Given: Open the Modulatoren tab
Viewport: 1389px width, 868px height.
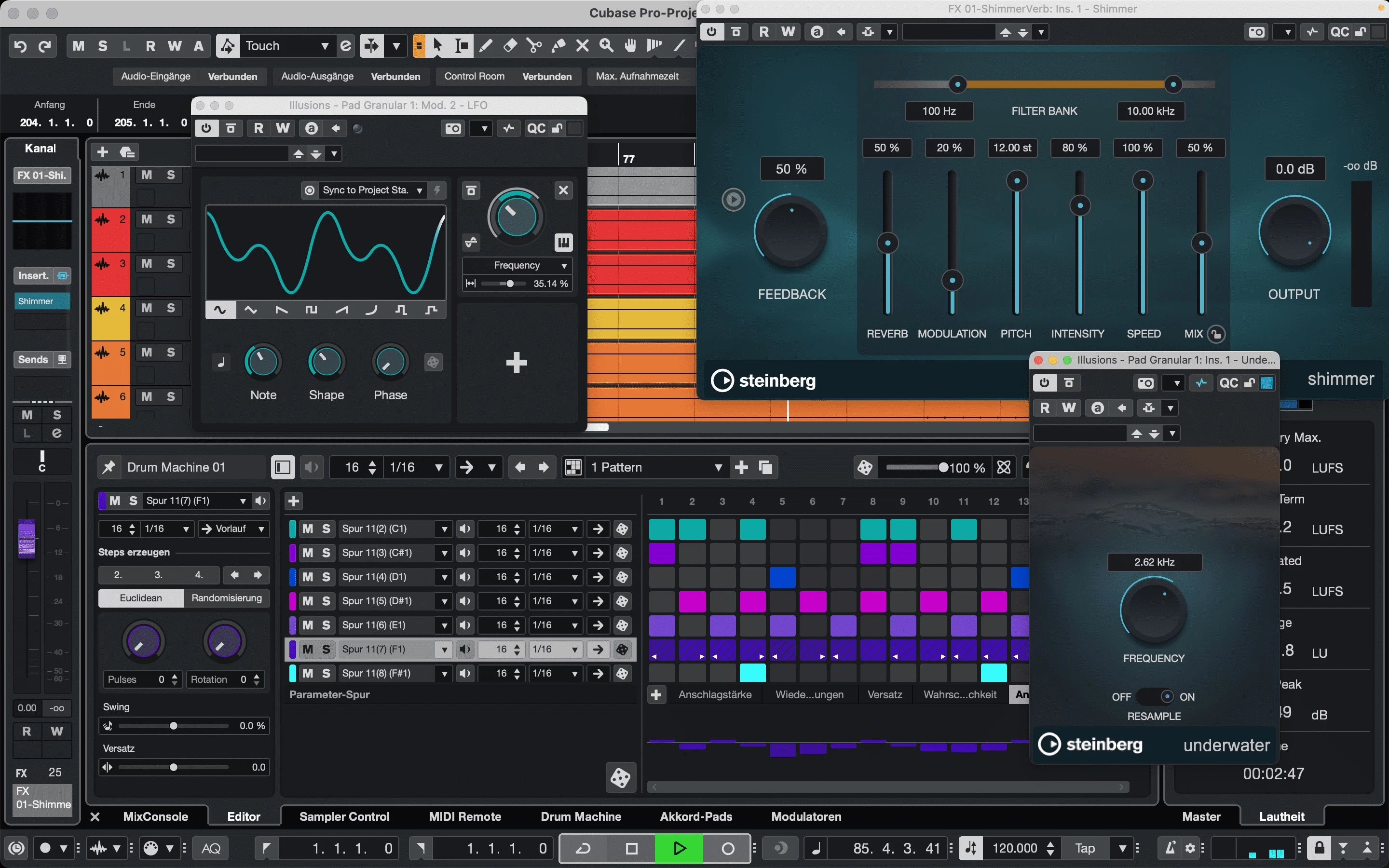Looking at the screenshot, I should click(x=806, y=816).
